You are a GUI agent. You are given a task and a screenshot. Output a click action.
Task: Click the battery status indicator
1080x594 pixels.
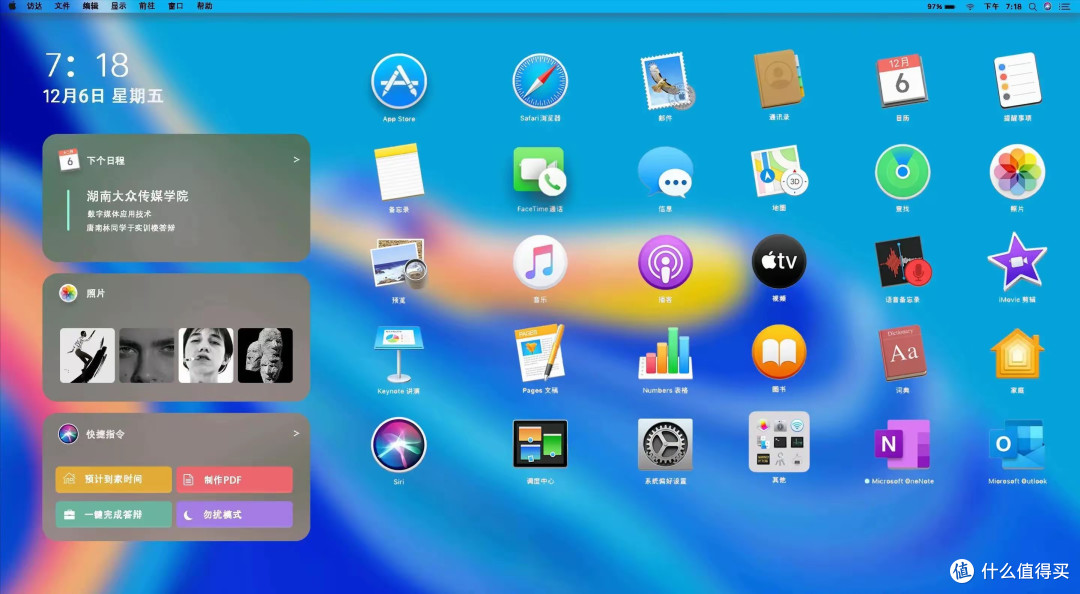click(941, 6)
